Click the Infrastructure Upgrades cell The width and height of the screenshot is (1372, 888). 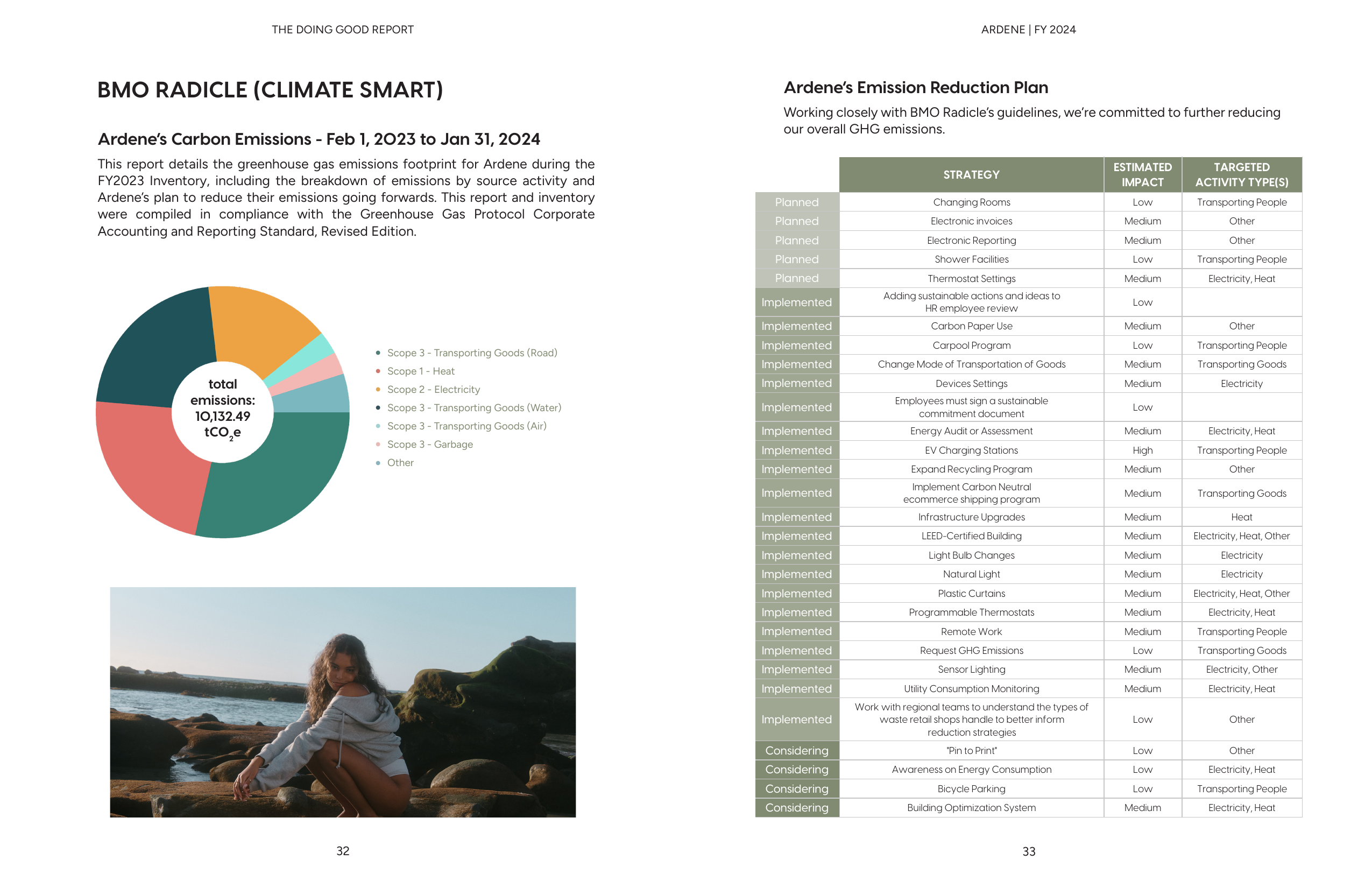coord(971,517)
